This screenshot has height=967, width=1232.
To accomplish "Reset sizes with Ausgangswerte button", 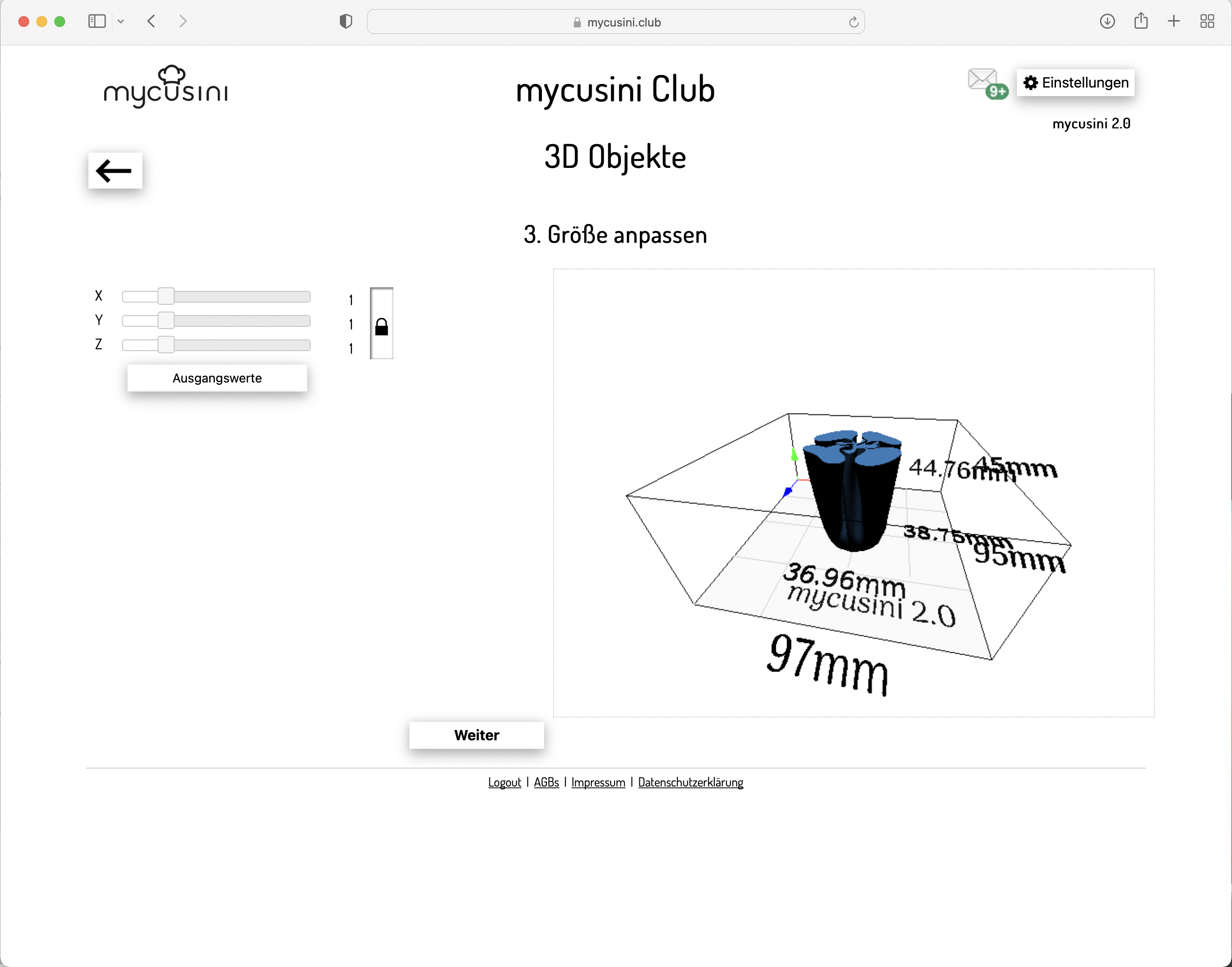I will click(217, 378).
